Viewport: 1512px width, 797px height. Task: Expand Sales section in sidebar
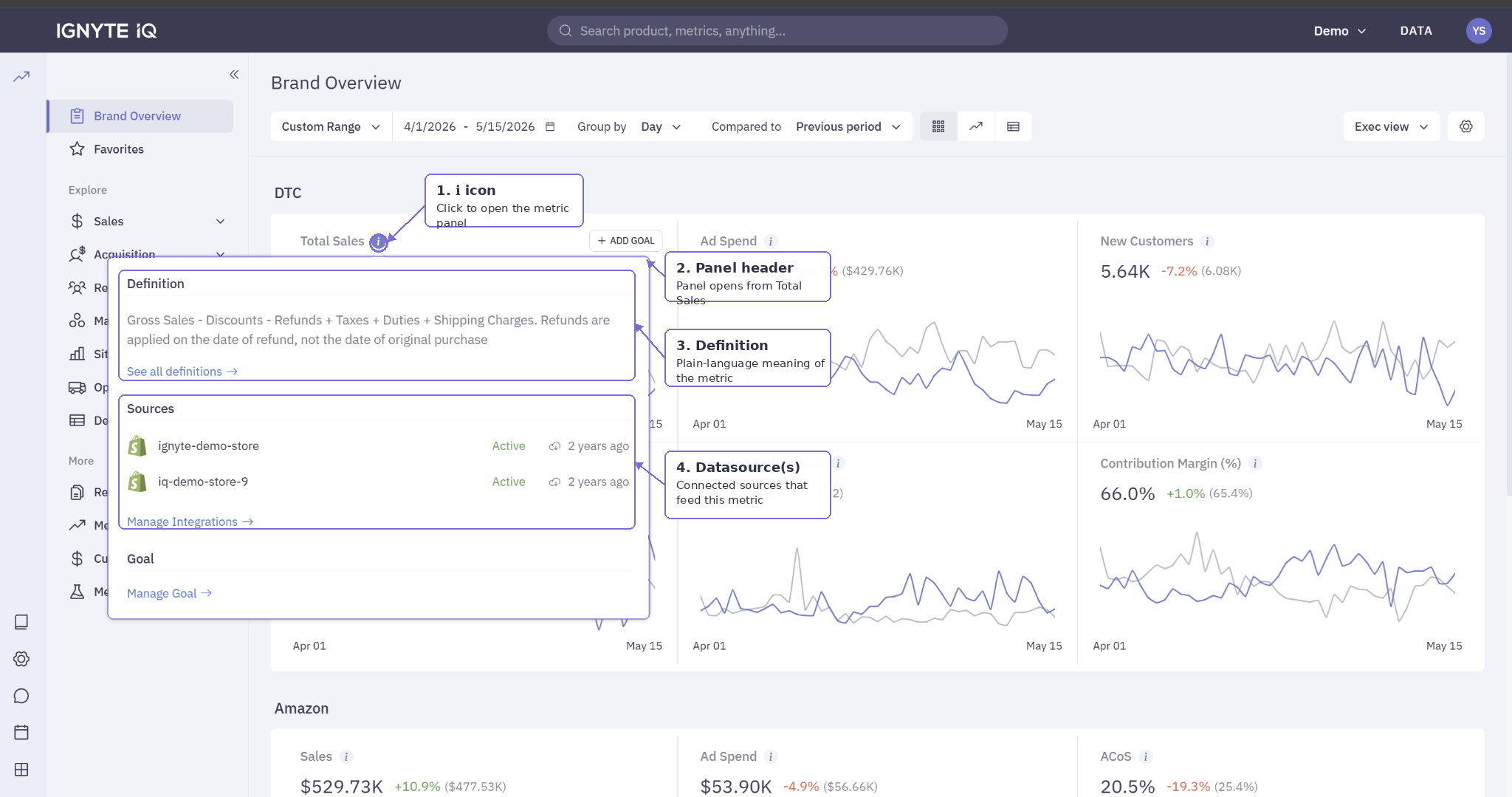click(x=147, y=222)
